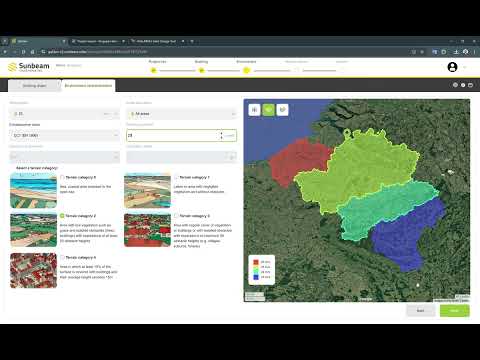
Task: Click the flat lakes terrain category I image
Action: (147, 190)
